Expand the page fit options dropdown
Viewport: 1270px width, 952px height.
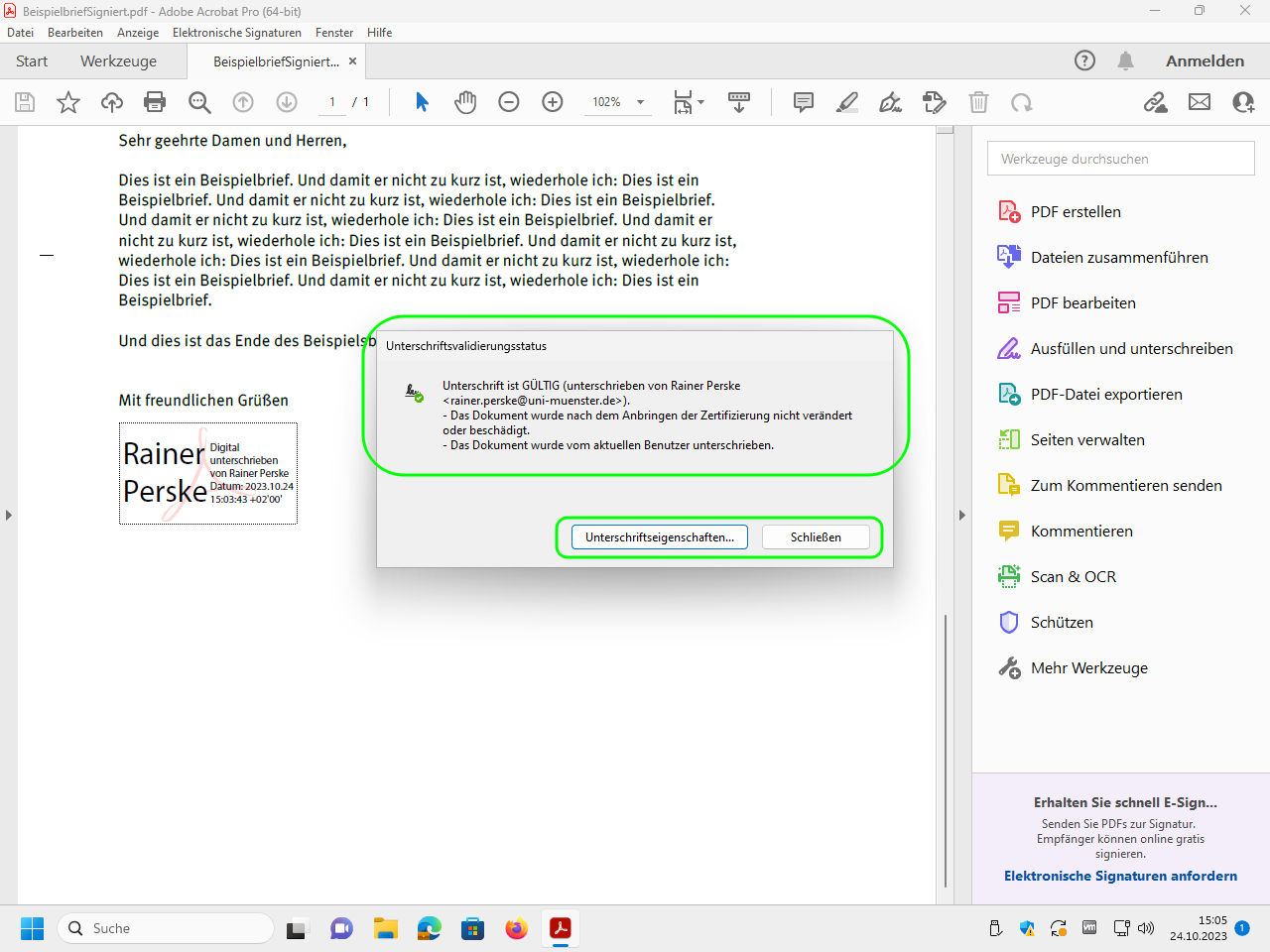700,102
